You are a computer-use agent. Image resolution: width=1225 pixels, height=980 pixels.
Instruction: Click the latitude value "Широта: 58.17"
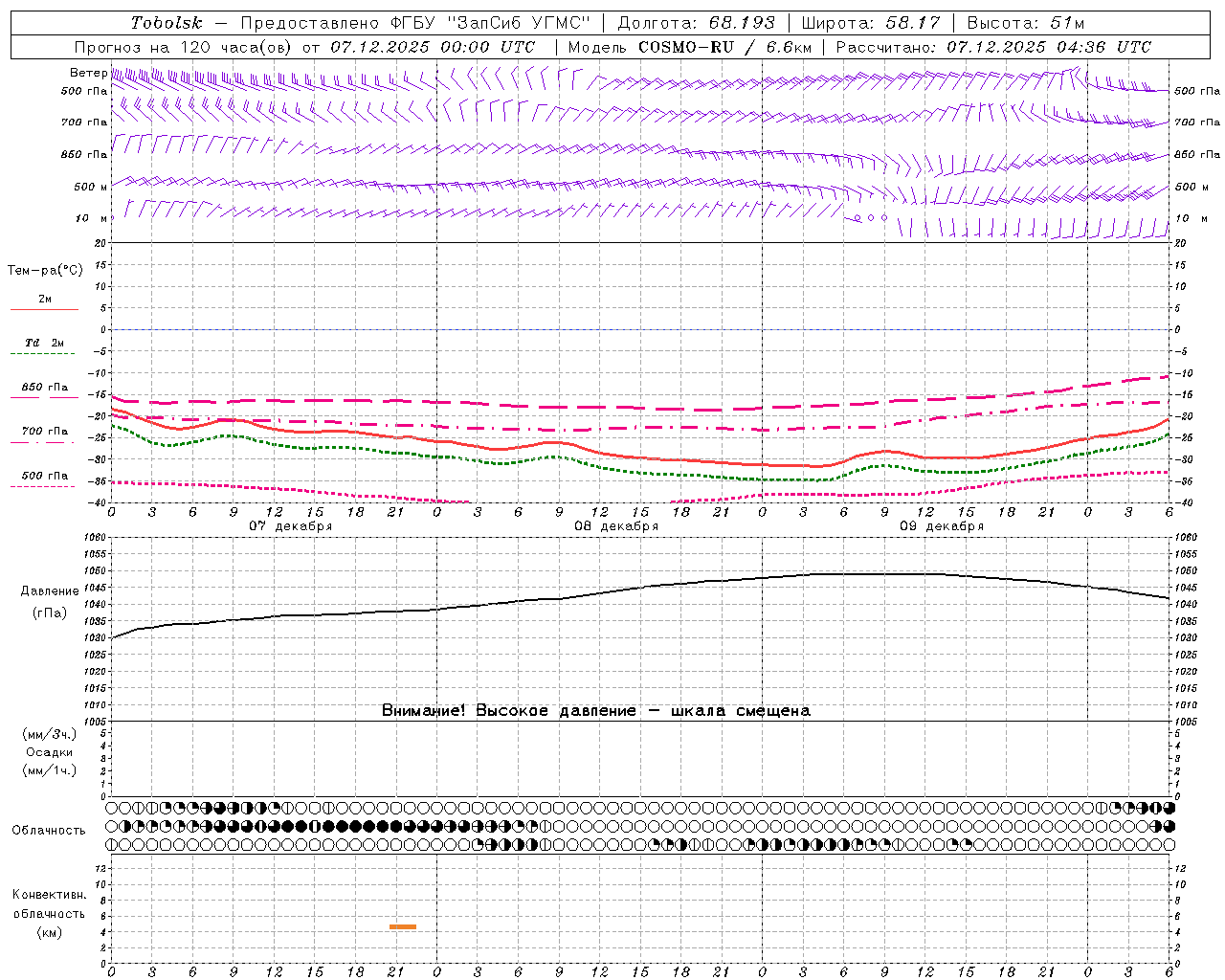coord(871,23)
